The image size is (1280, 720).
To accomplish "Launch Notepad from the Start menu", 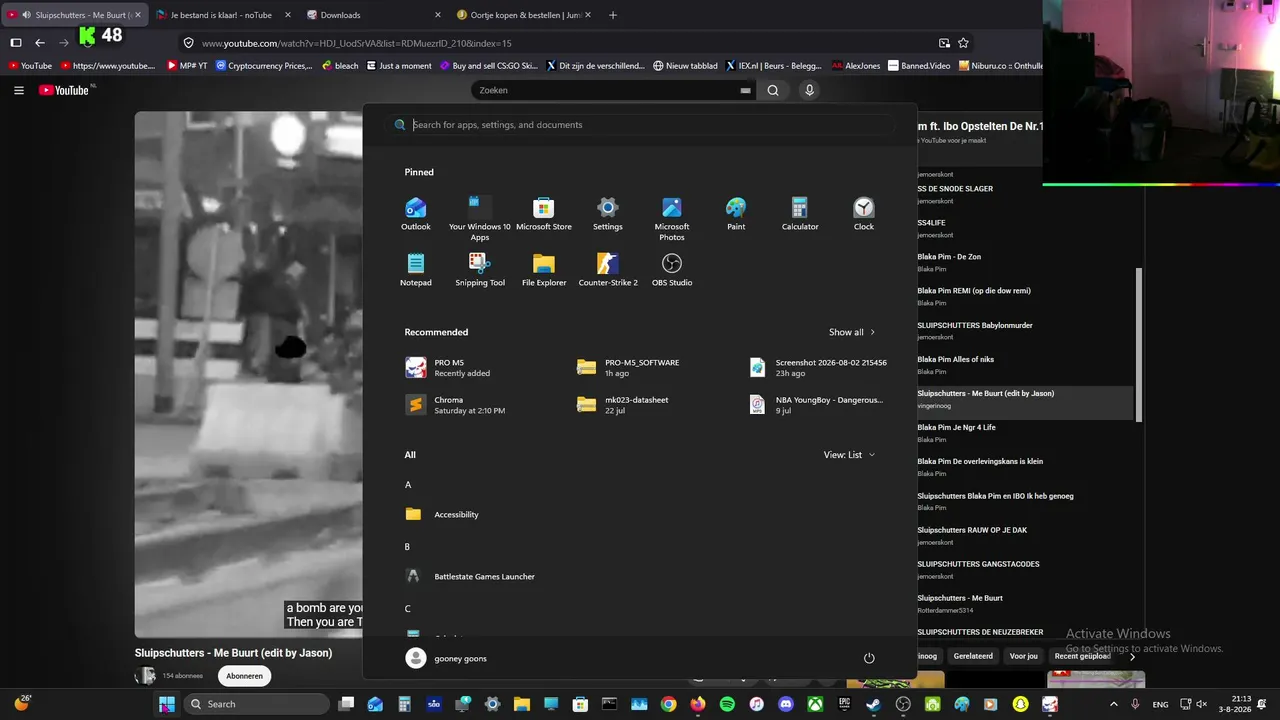I will tap(416, 270).
